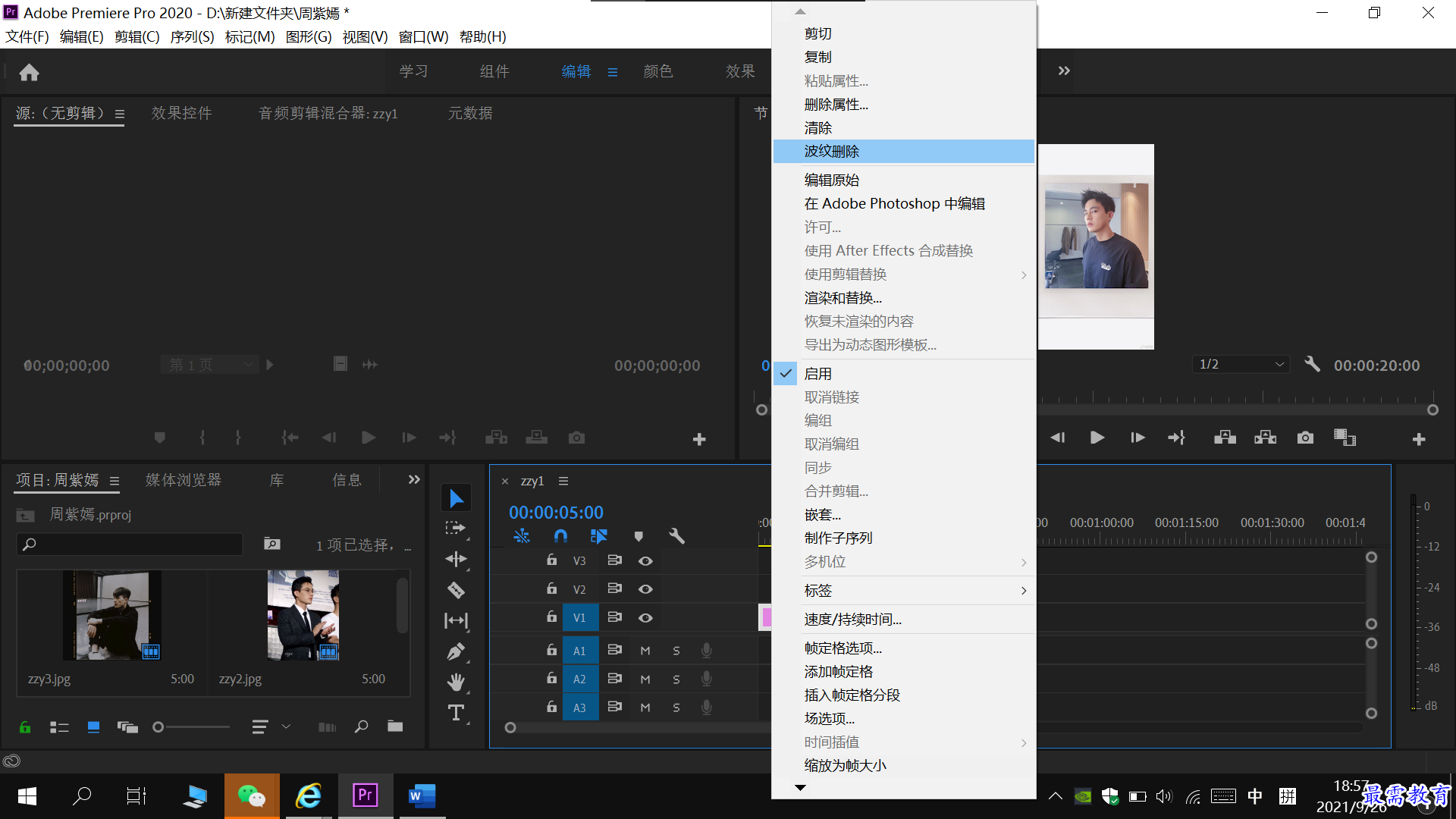Click program monitor Extract button
Viewport: 1456px width, 819px height.
click(x=1265, y=438)
